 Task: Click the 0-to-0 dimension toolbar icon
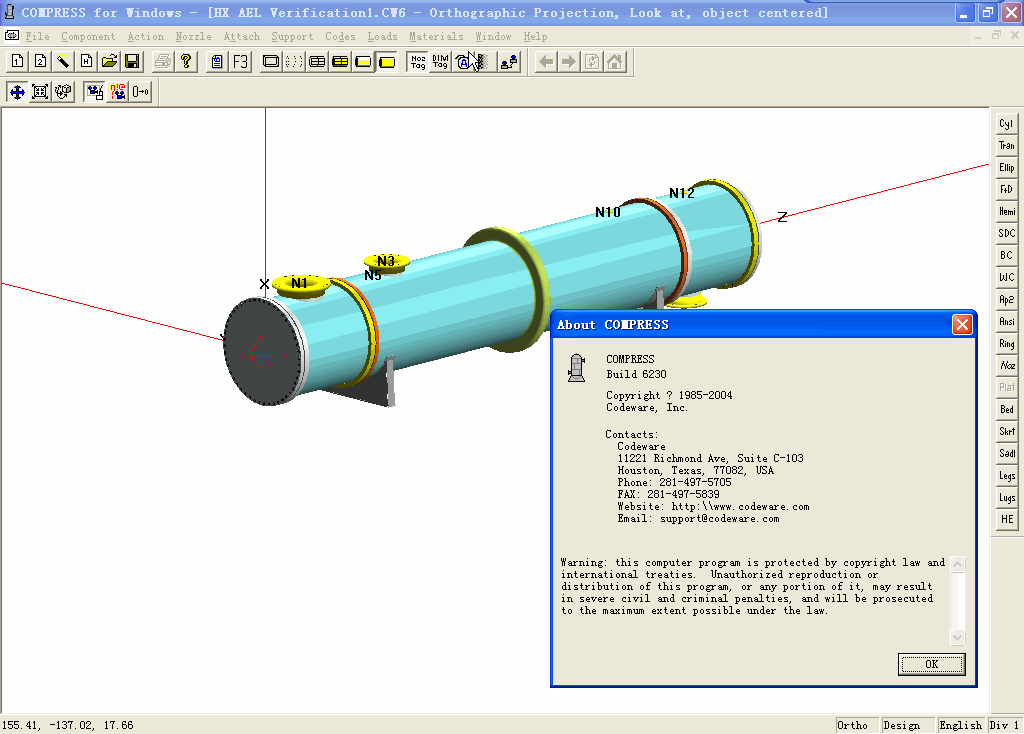click(140, 92)
